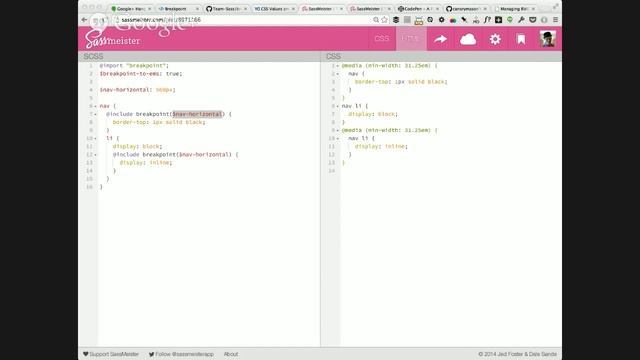The width and height of the screenshot is (640, 360).
Task: Fold the @include block at SCSS line 12
Action: coord(96,155)
